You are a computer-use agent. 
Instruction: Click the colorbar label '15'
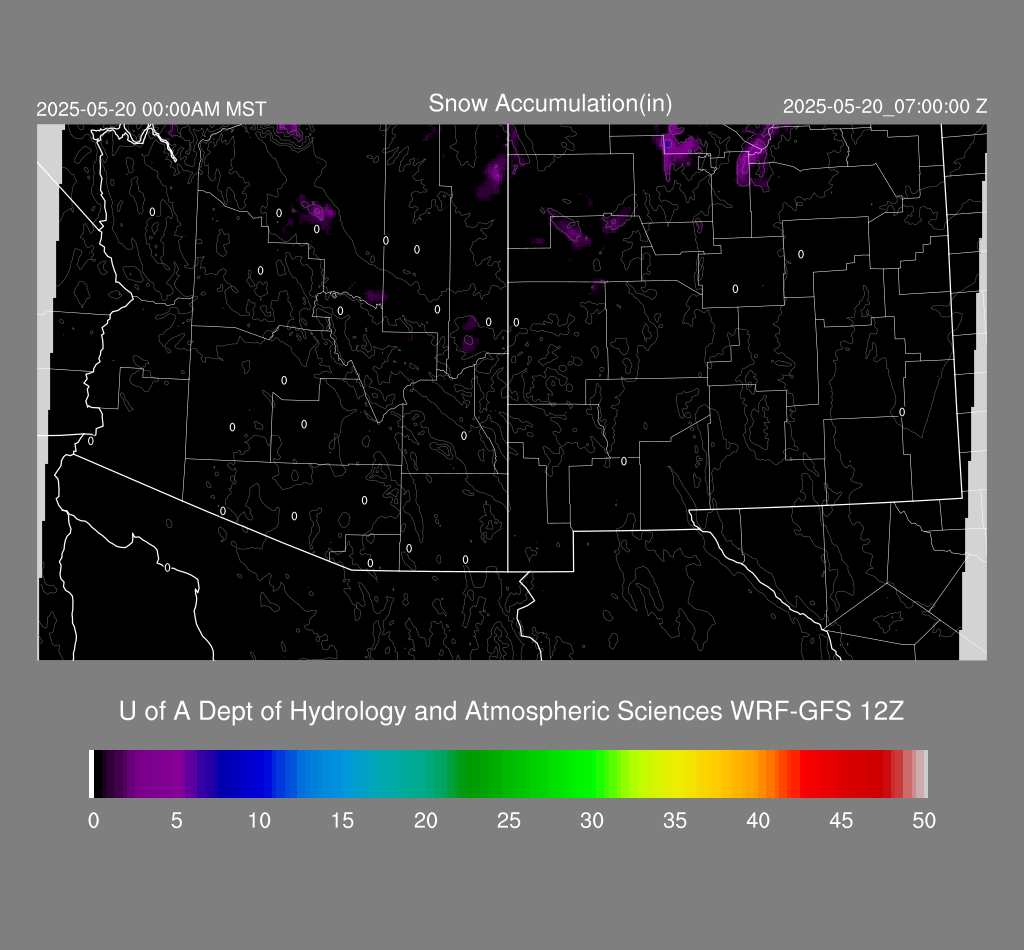[342, 821]
